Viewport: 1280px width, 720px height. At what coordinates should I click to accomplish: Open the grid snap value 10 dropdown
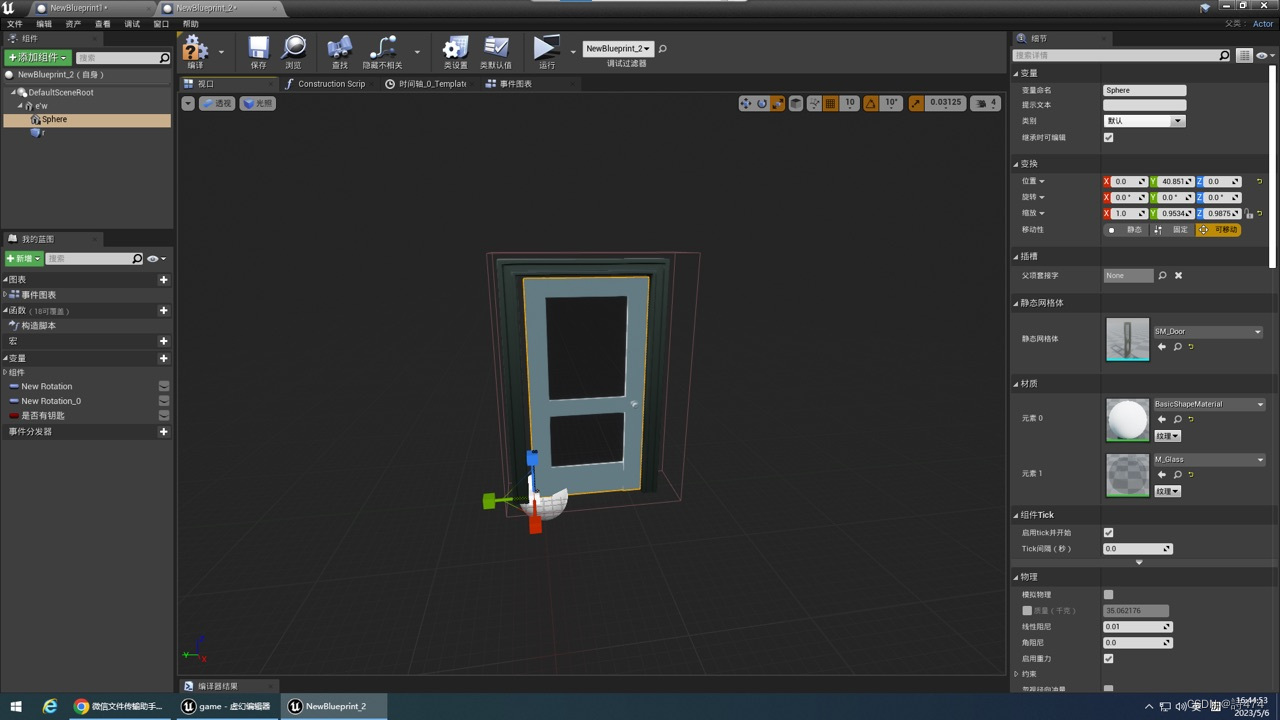pyautogui.click(x=849, y=103)
